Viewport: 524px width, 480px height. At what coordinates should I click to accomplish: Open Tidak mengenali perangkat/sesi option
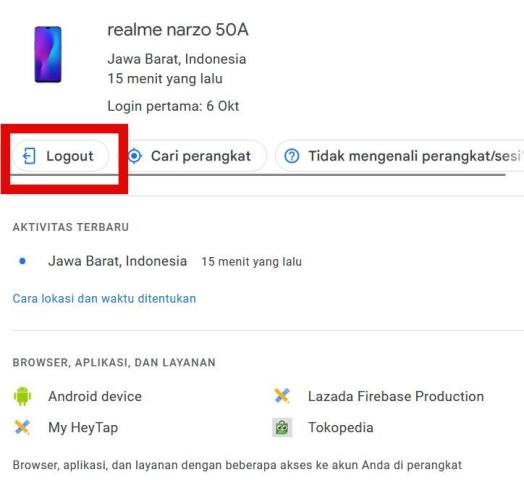coord(400,156)
